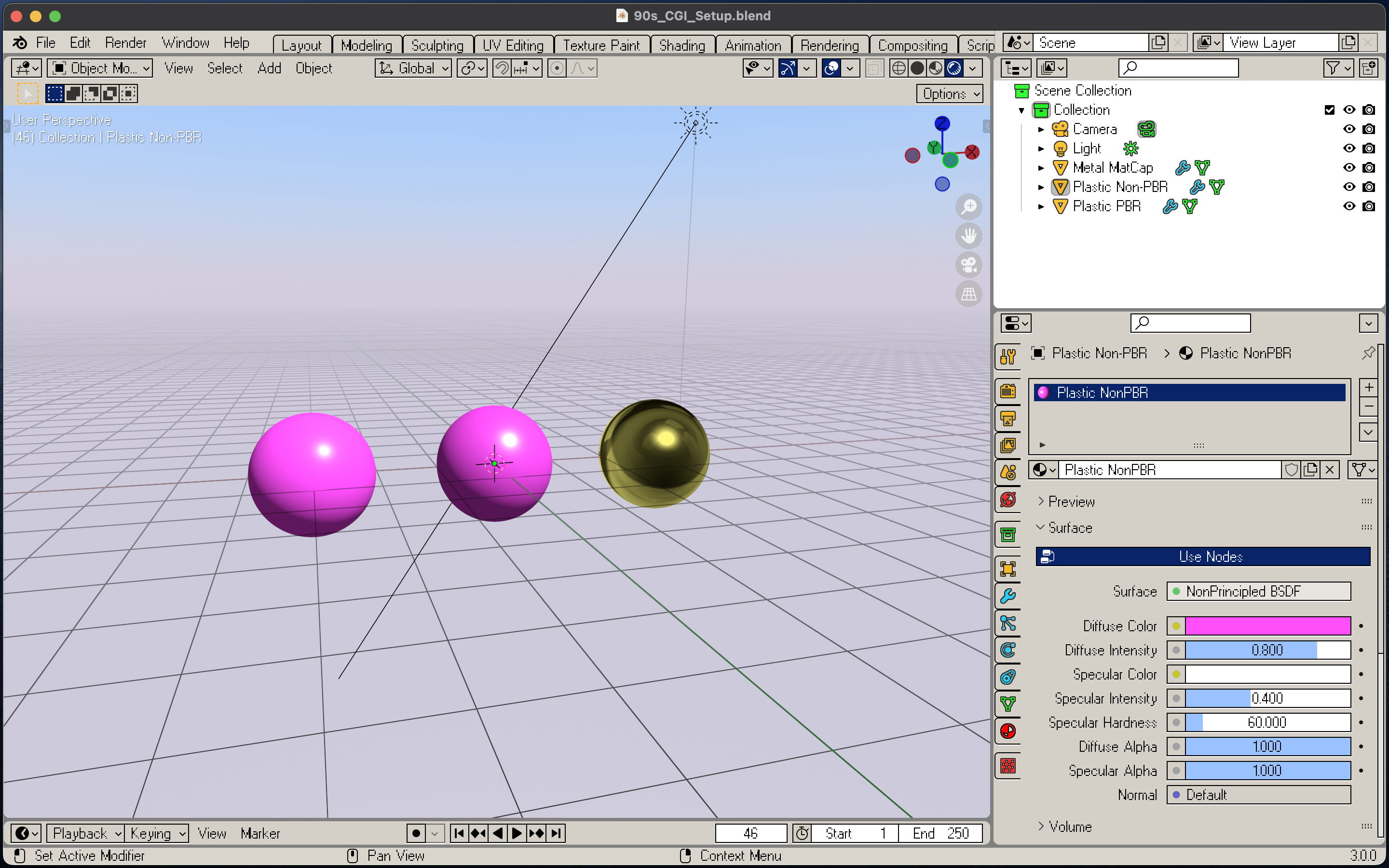1389x868 pixels.
Task: Open the Output properties tab
Action: click(x=1008, y=419)
